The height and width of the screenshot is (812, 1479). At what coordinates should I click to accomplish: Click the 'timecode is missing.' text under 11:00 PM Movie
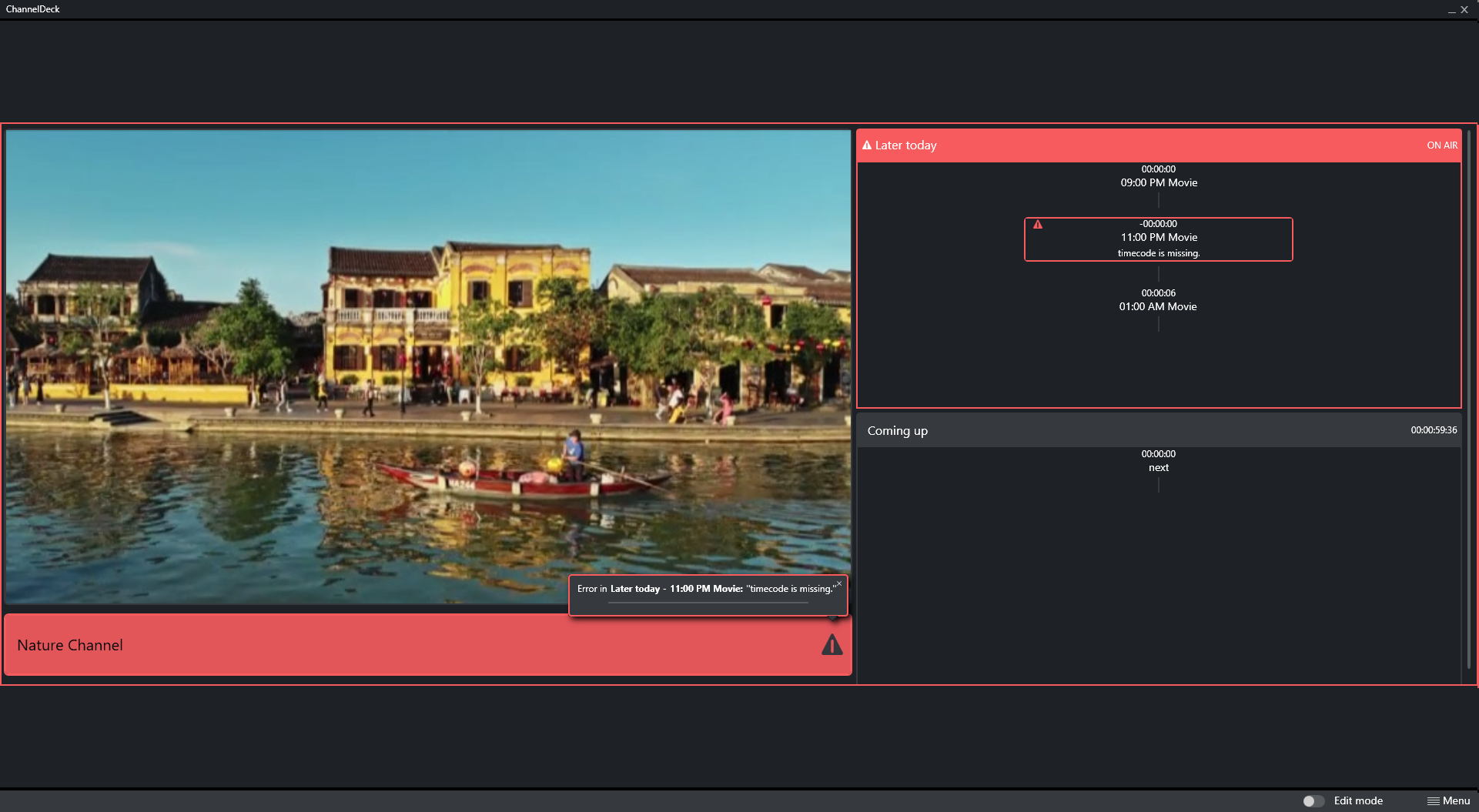tap(1159, 253)
